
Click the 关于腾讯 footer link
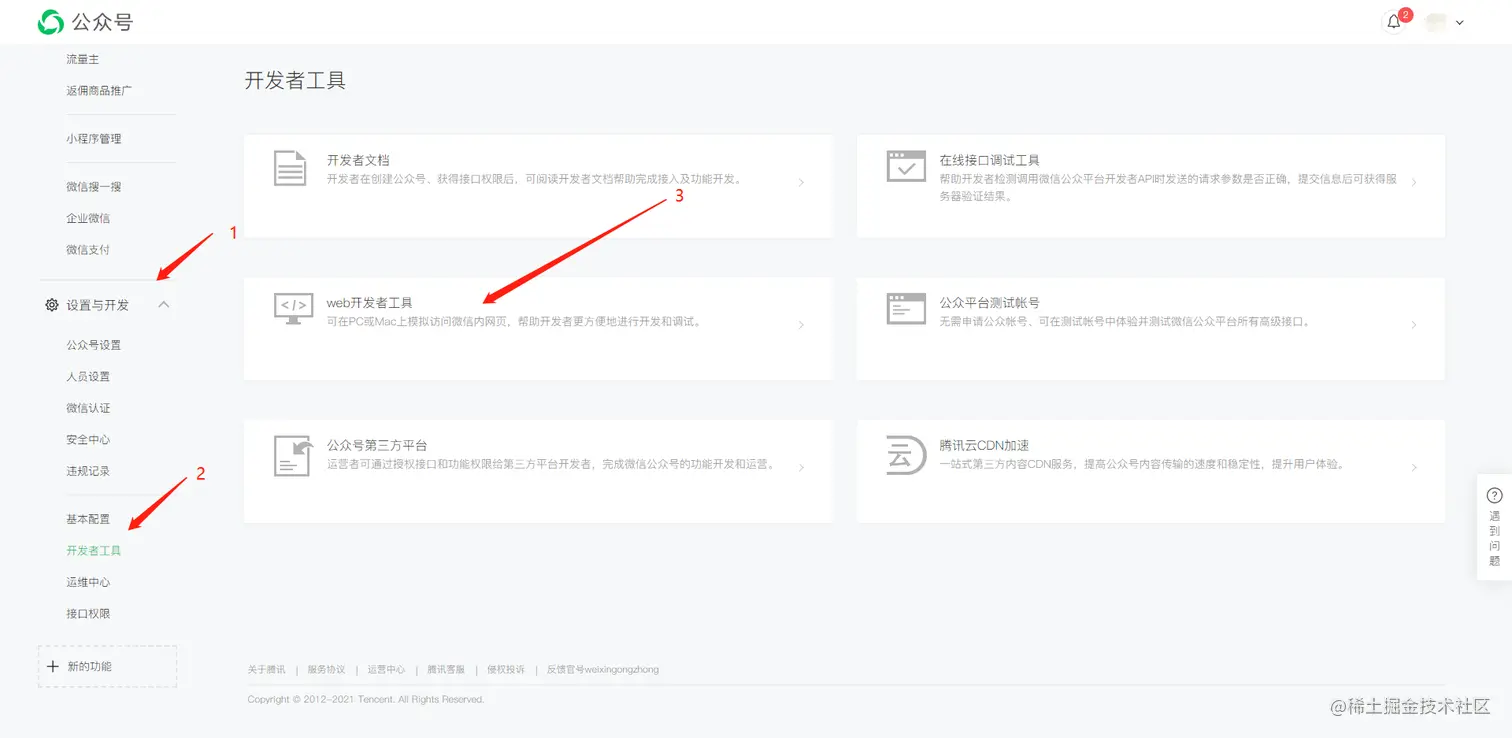pyautogui.click(x=266, y=670)
